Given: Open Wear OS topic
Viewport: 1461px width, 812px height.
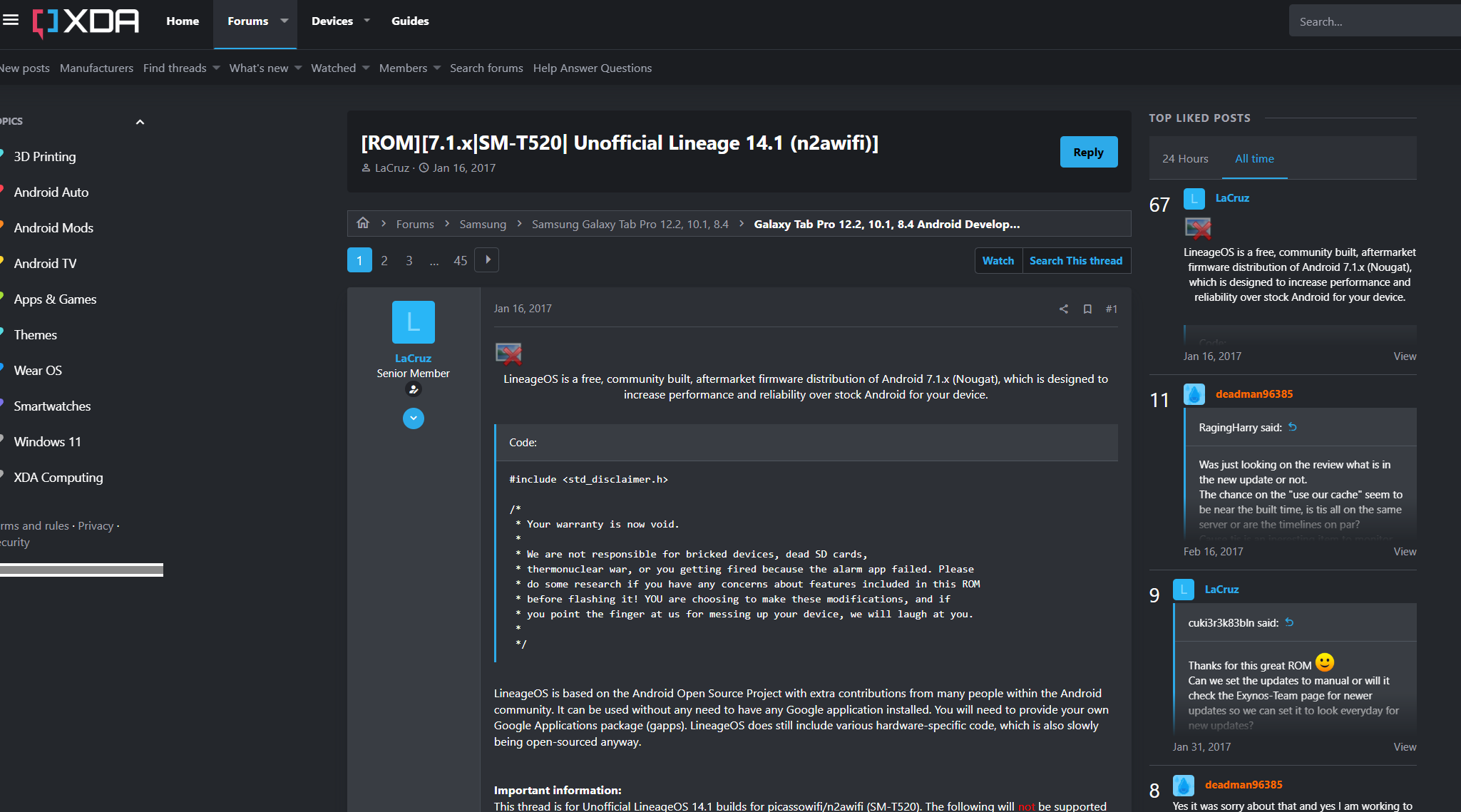Looking at the screenshot, I should (38, 371).
